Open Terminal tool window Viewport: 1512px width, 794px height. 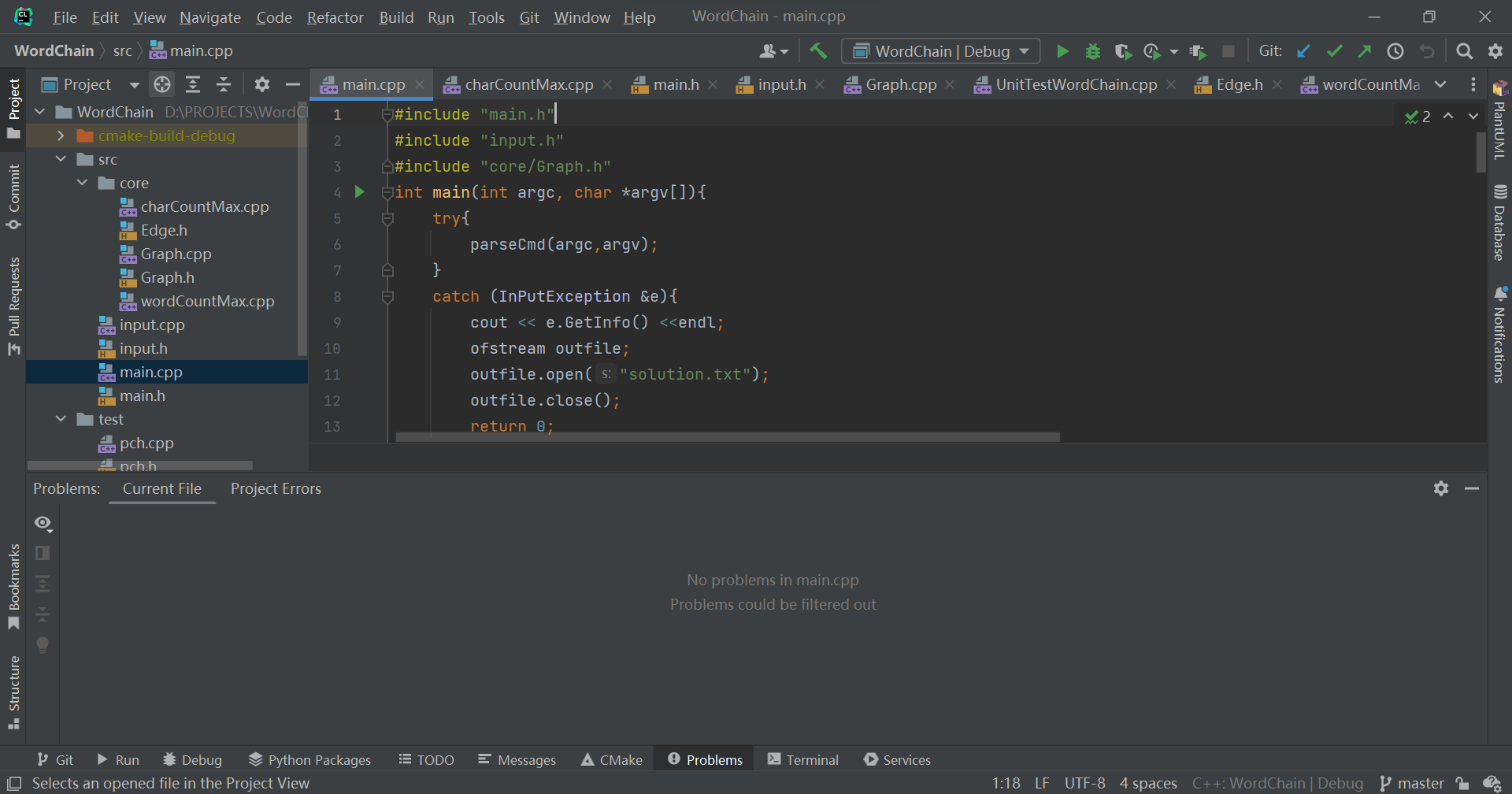tap(802, 759)
